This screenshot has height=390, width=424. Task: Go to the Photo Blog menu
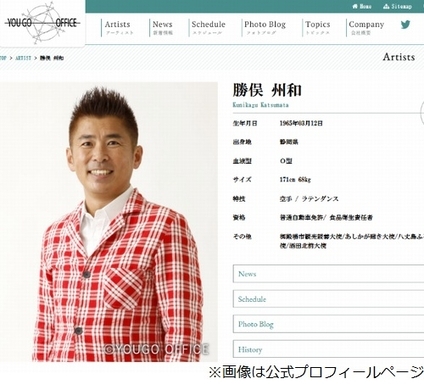265,28
